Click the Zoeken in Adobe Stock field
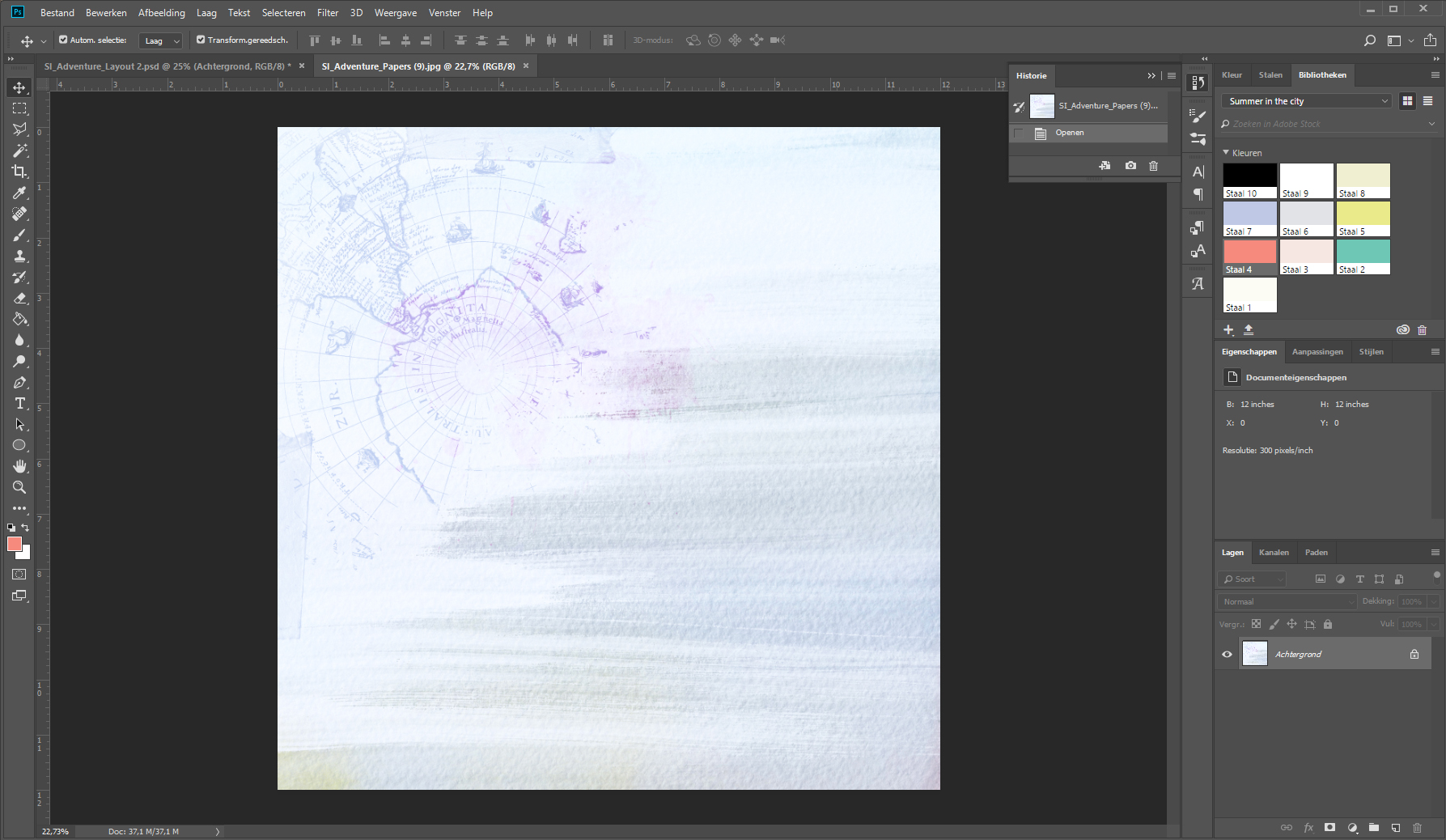 (1327, 124)
